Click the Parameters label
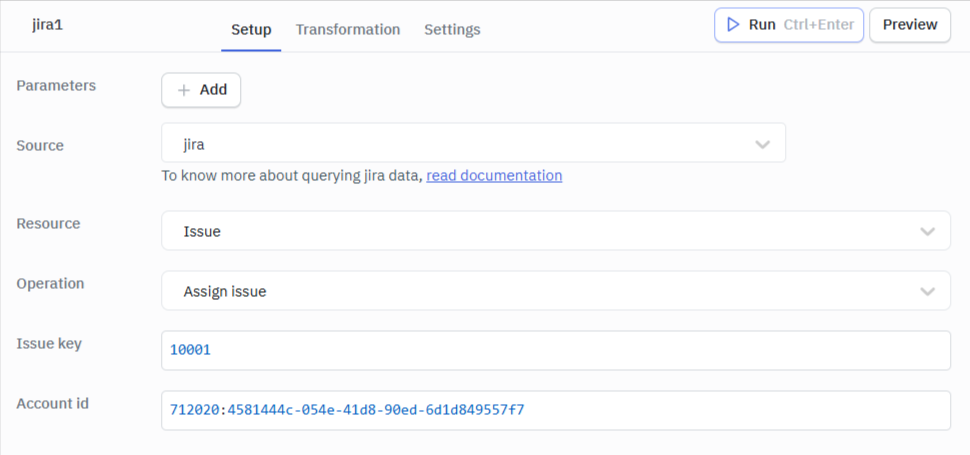 (56, 85)
